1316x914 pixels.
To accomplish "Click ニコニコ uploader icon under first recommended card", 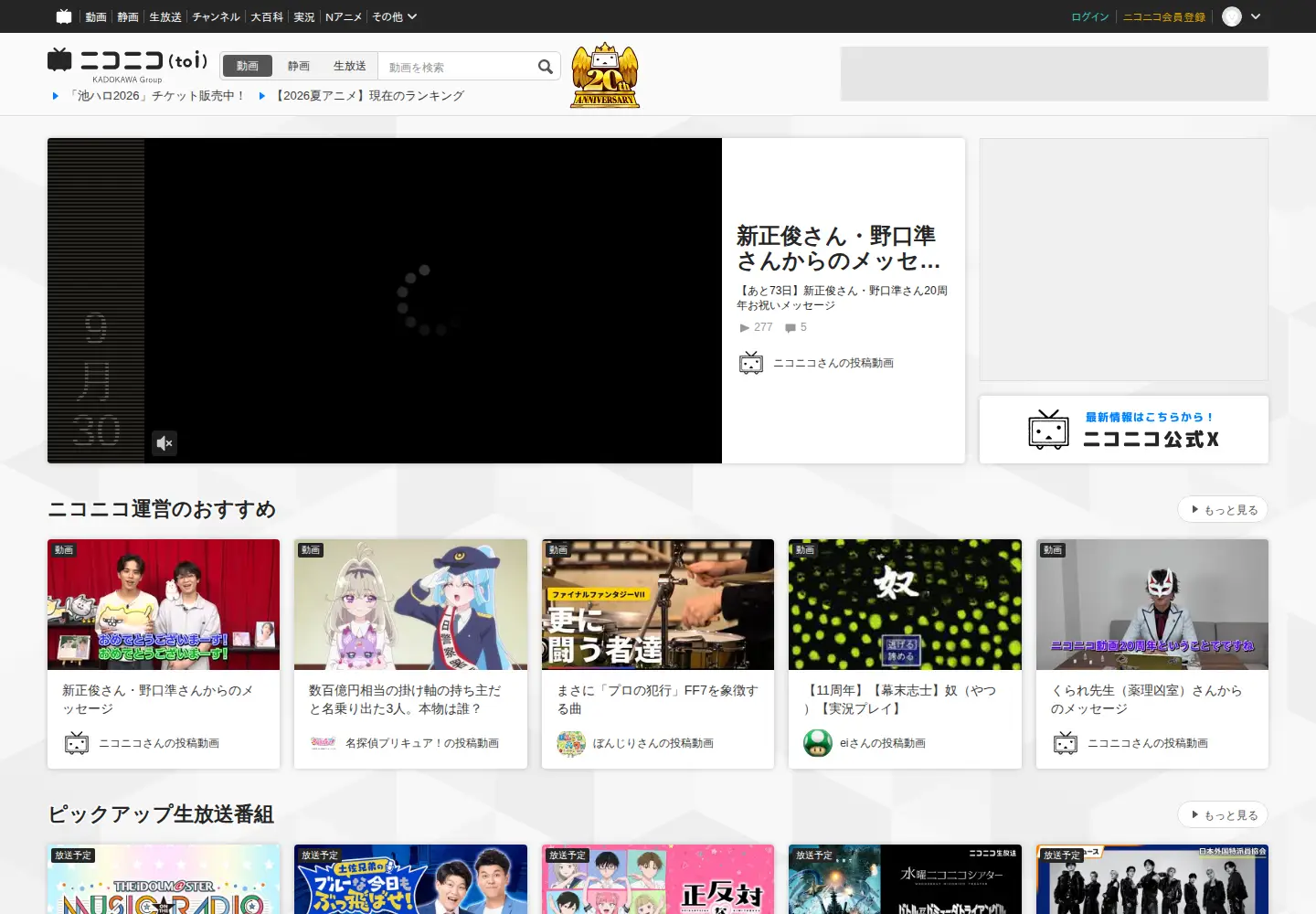I will (77, 743).
